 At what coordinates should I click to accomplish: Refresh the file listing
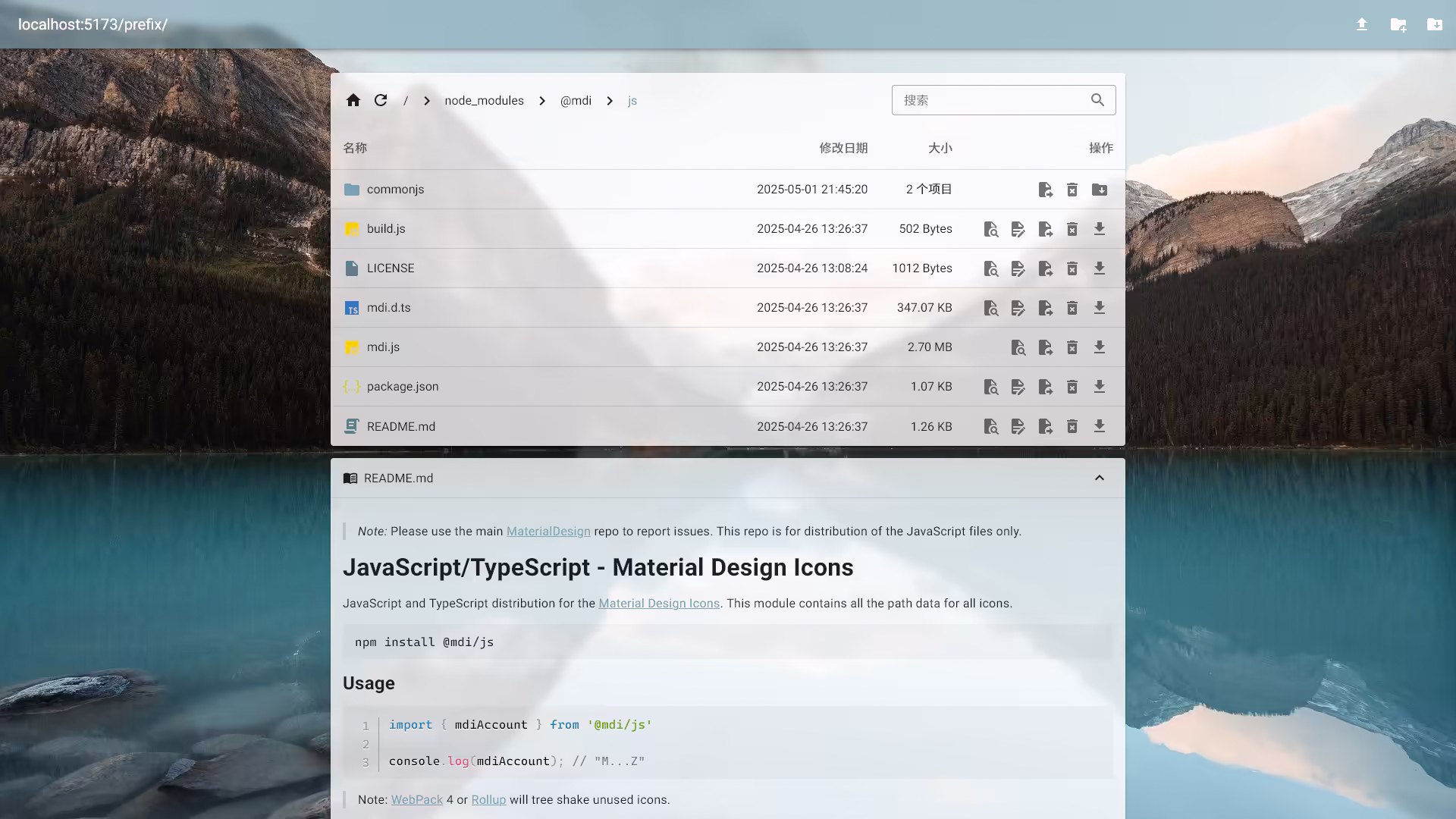(x=381, y=100)
